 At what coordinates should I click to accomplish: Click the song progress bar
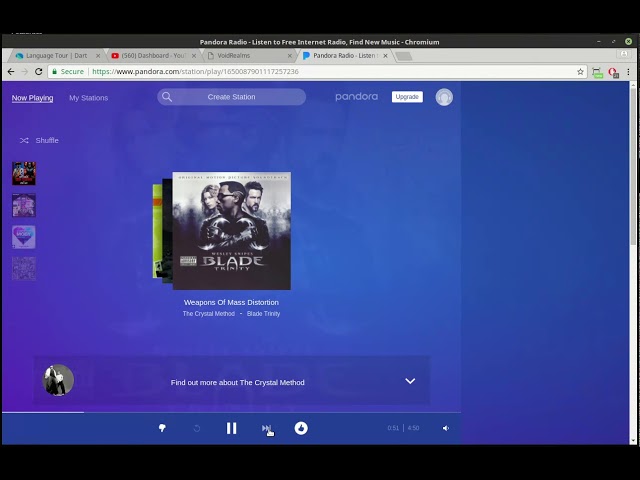231,413
